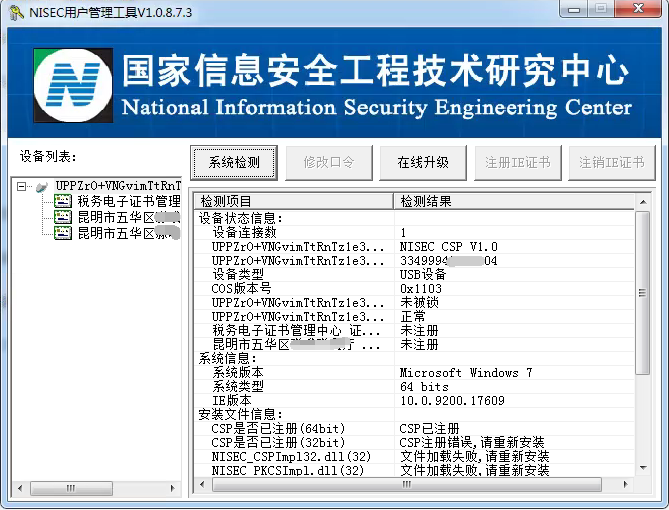Click the second 昆明市五华区 certificate icon
The height and width of the screenshot is (510, 669).
63,233
